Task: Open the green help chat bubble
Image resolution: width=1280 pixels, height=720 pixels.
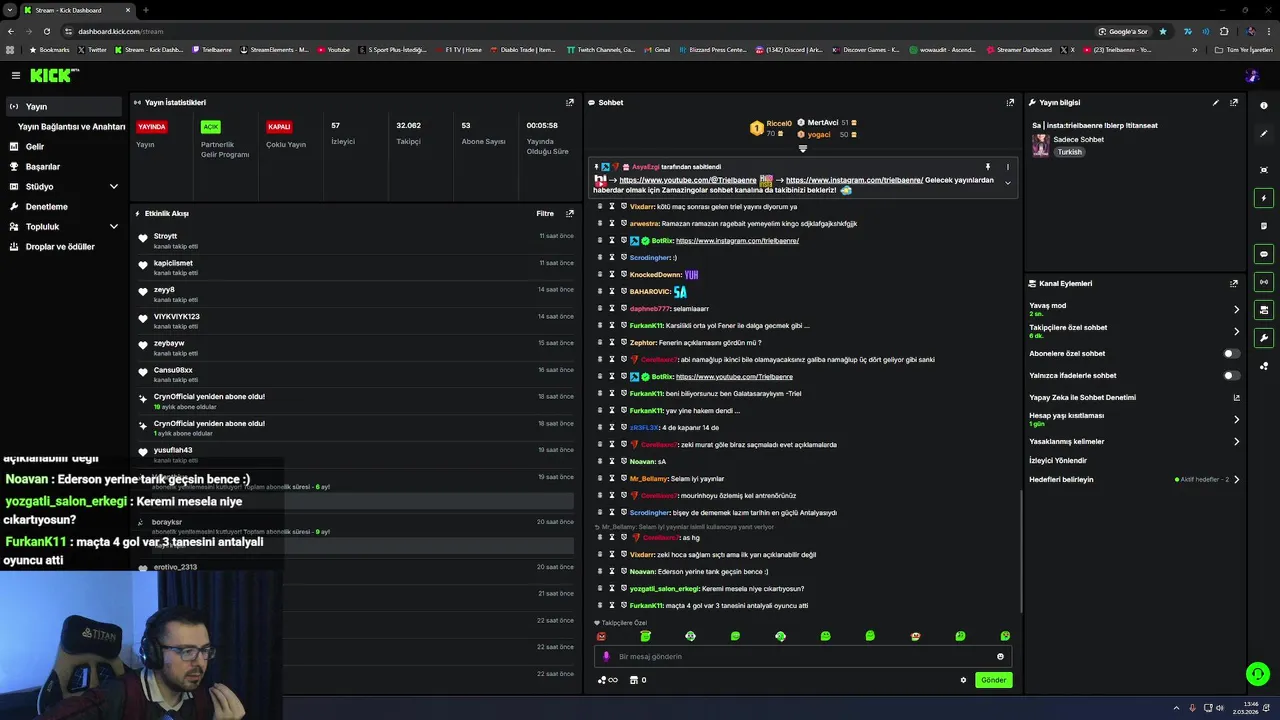Action: click(1258, 674)
